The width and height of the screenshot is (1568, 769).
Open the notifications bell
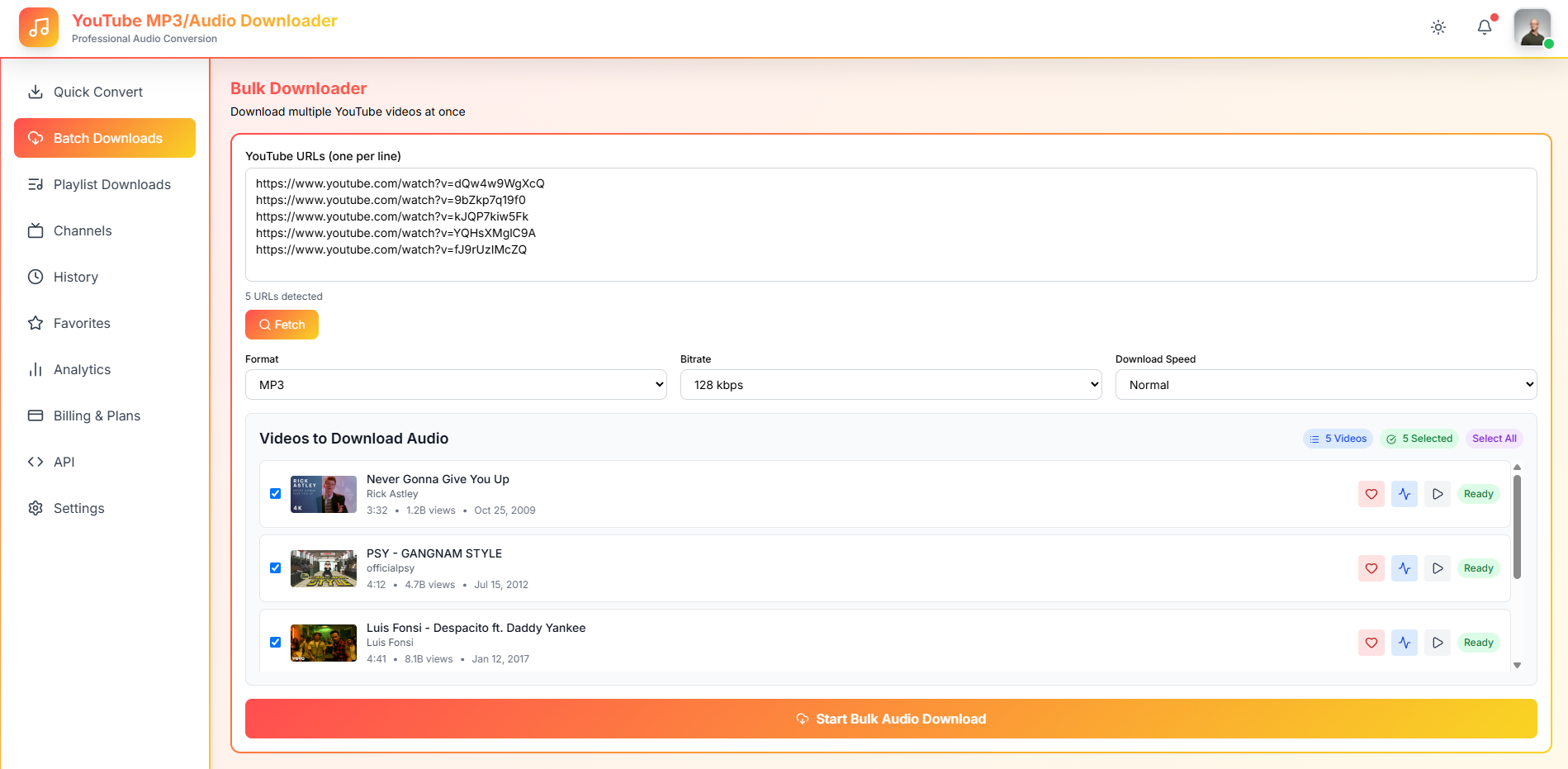[1484, 27]
